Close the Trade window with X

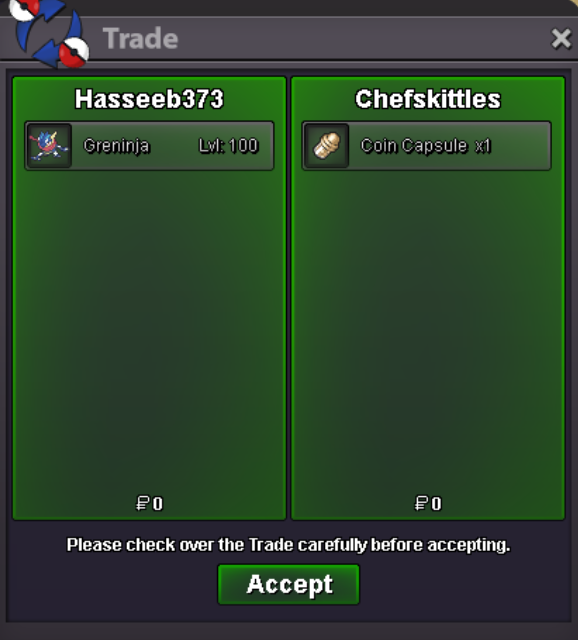tap(561, 39)
